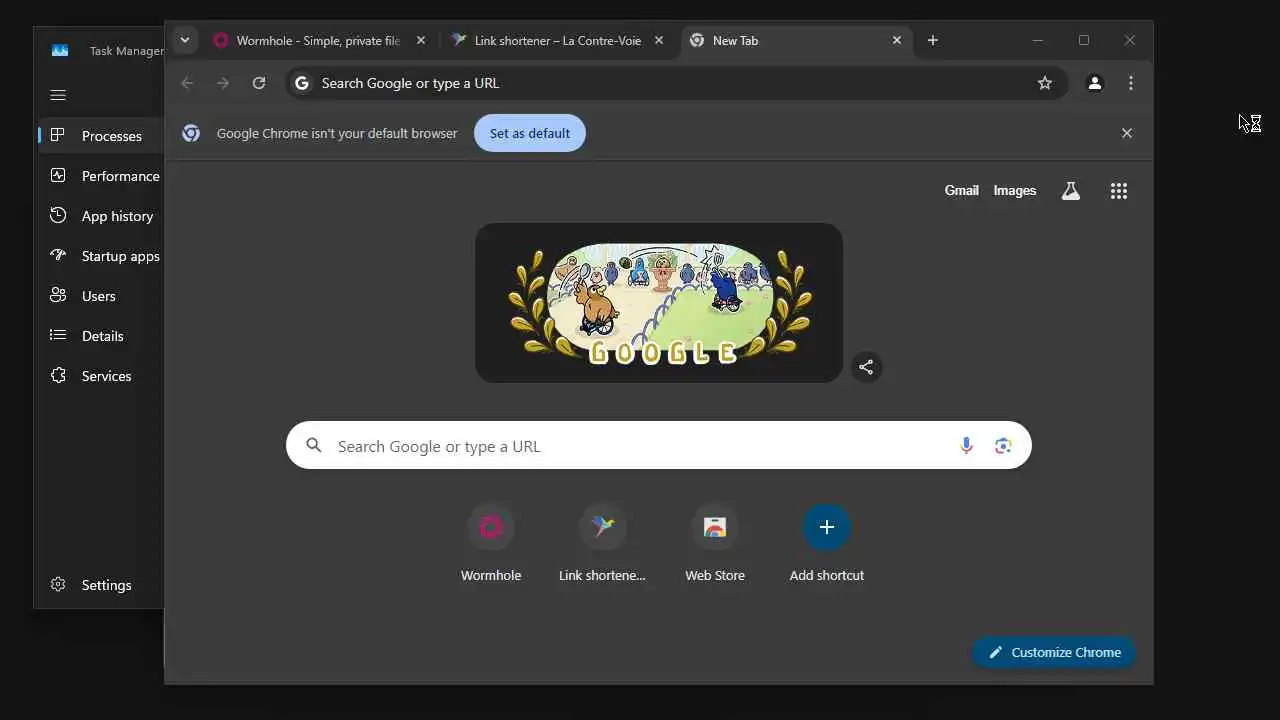Close the Link shortener tab
This screenshot has width=1280, height=720.
tap(659, 41)
